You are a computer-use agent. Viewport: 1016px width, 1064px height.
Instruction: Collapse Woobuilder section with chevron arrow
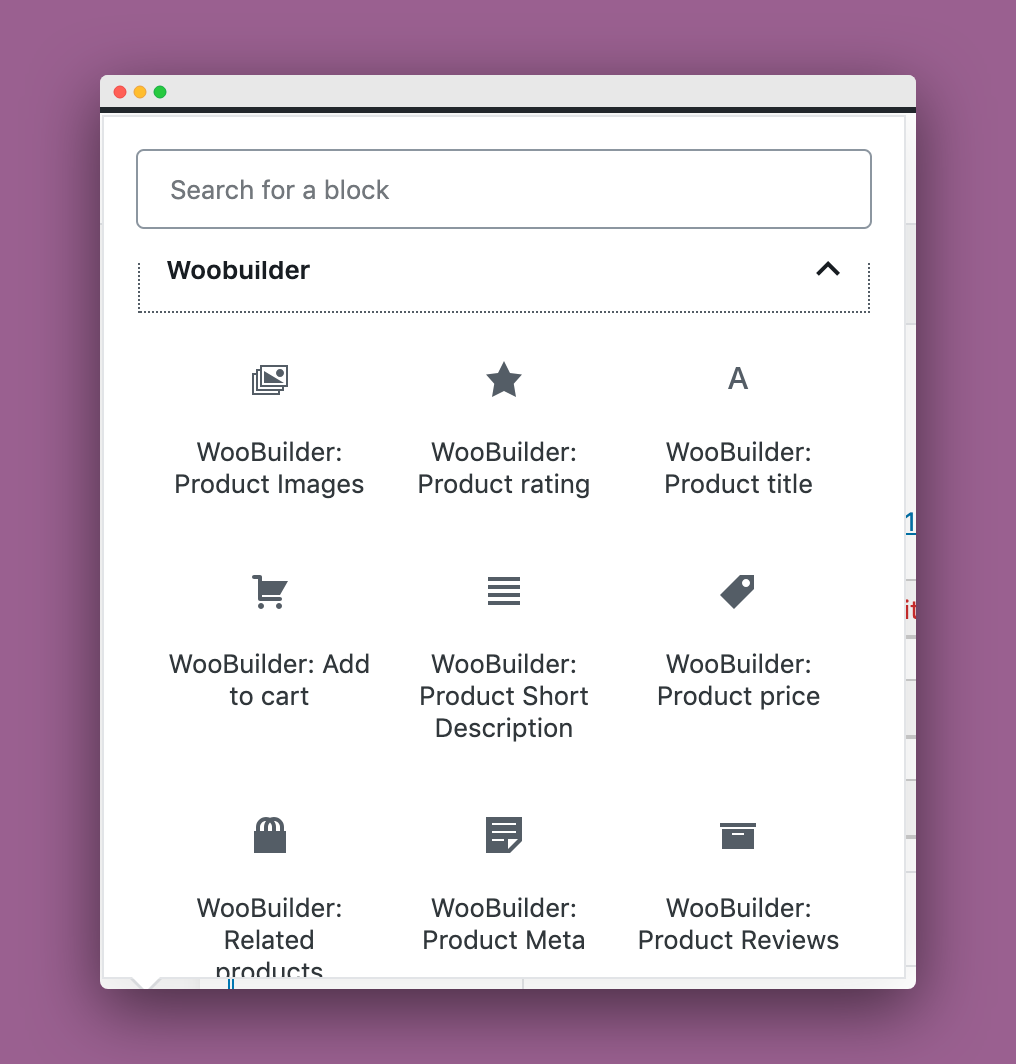[x=828, y=269]
